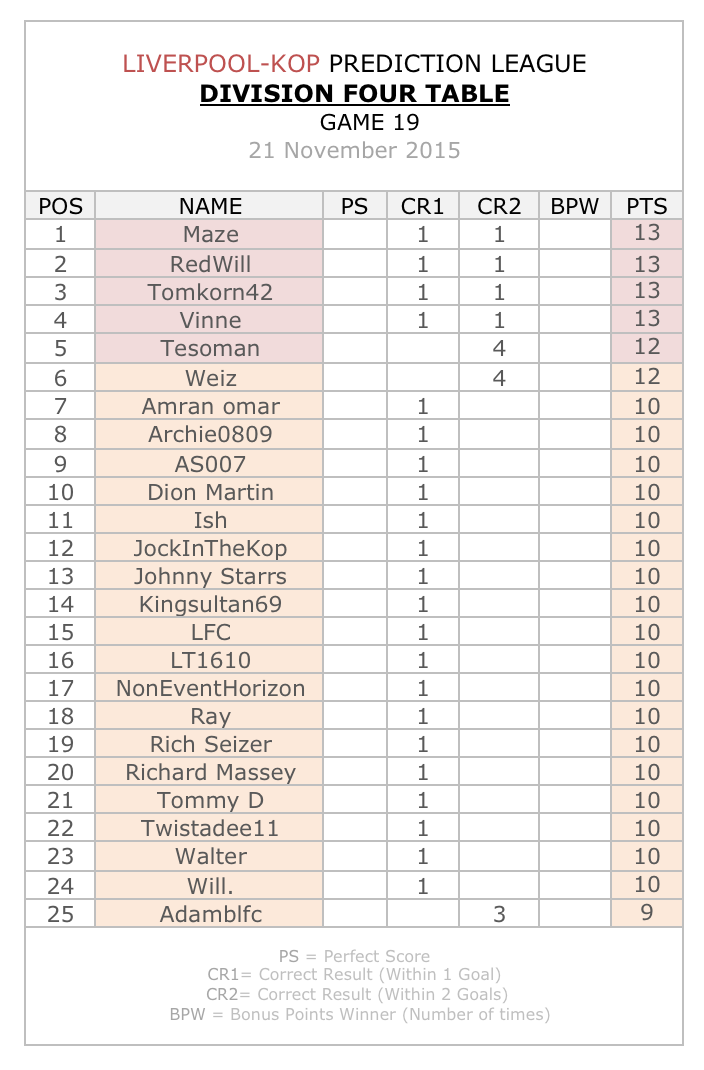Click Tesoman's CR2 value of 4

(x=499, y=349)
